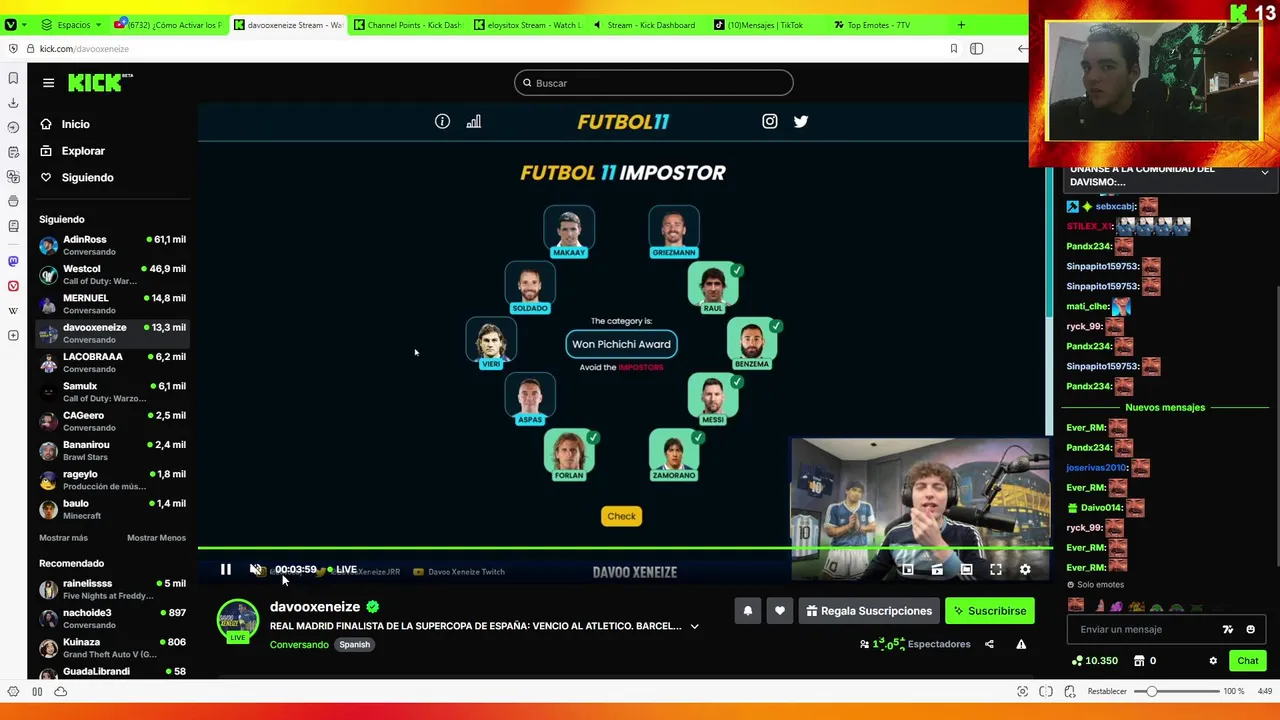Click the Check button
The image size is (1280, 720).
click(x=621, y=516)
